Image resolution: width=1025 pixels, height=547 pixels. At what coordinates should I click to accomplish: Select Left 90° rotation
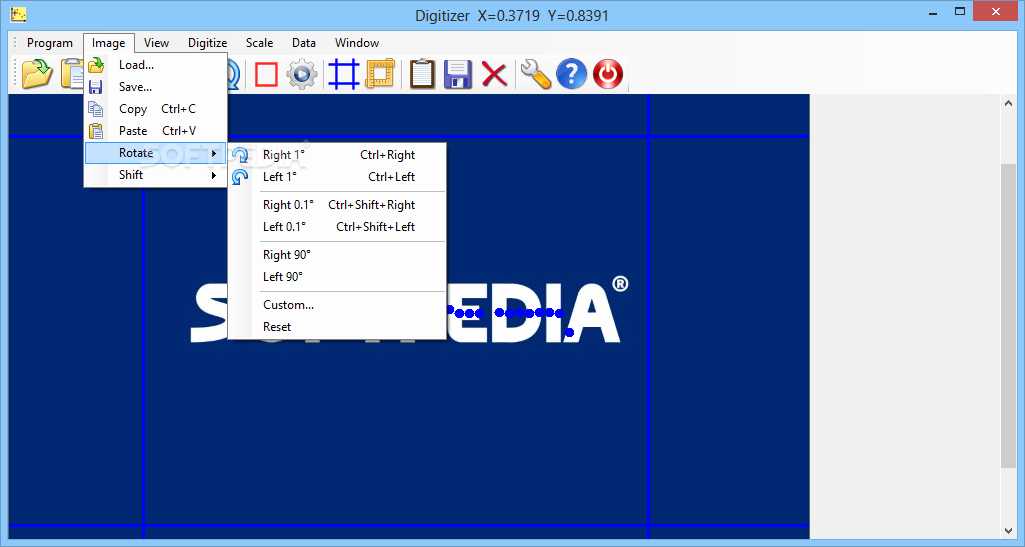337,276
